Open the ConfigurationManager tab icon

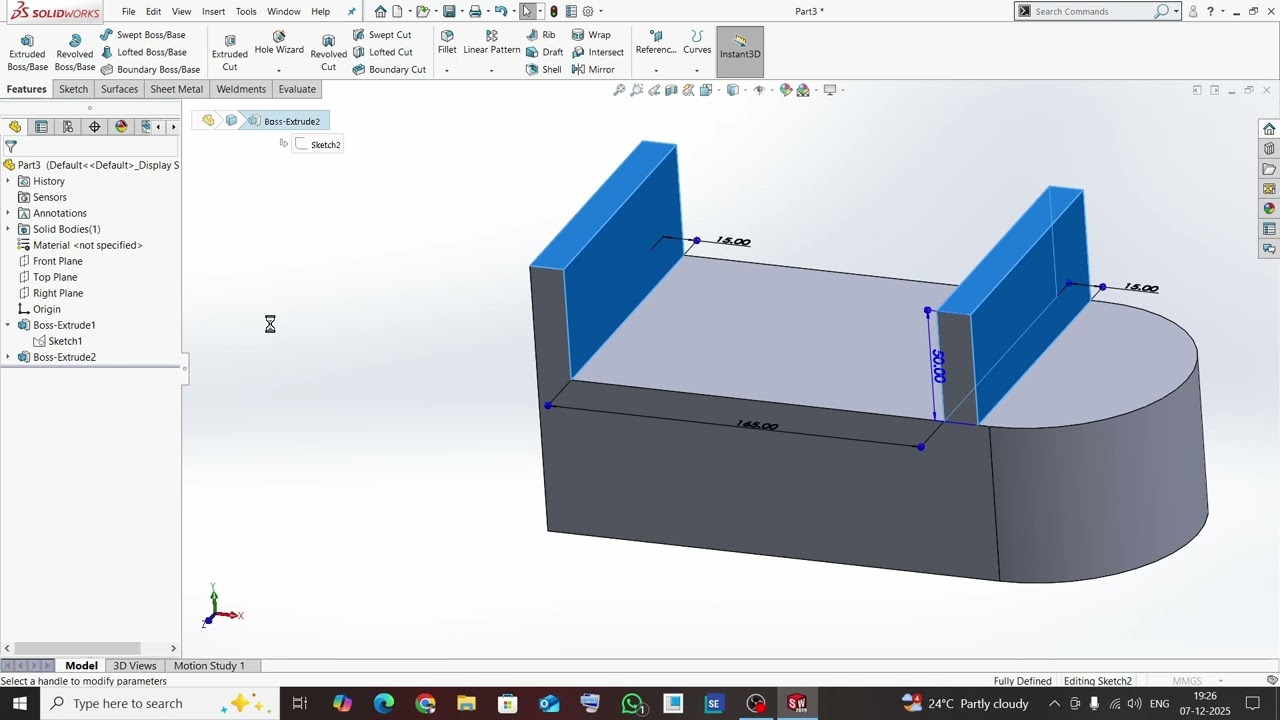(68, 127)
